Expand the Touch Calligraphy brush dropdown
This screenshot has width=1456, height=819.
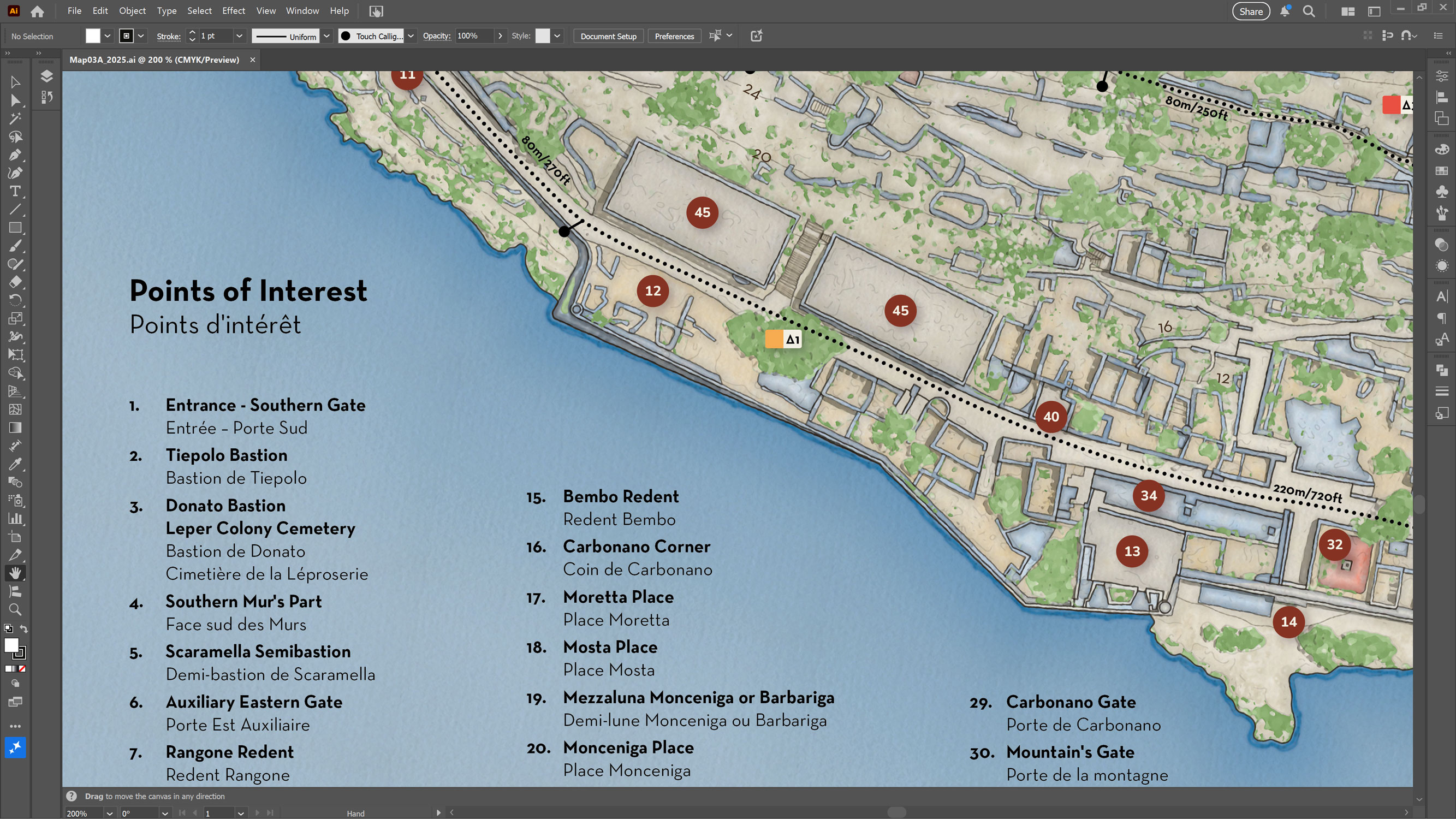point(411,36)
